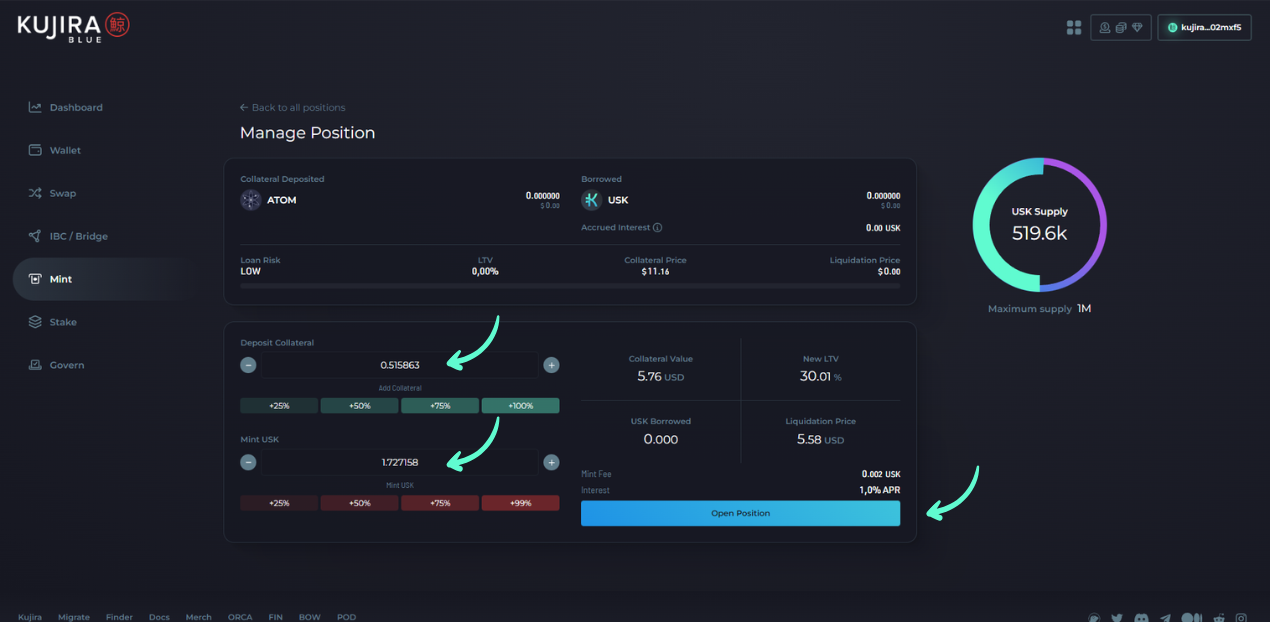Open the ORCA footer link

(x=240, y=617)
